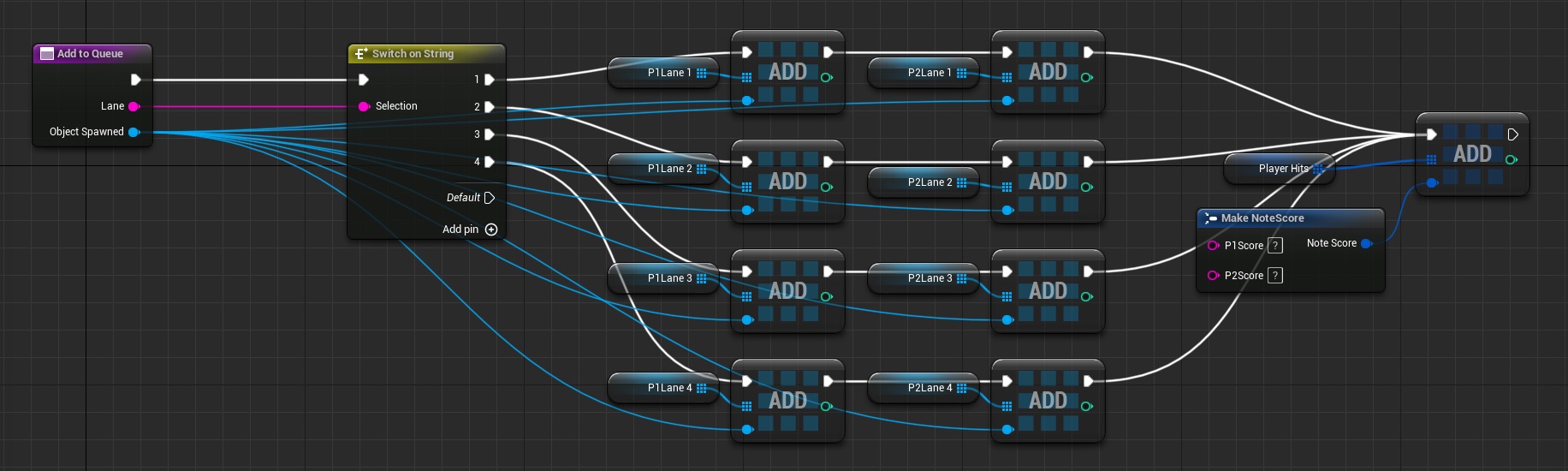Viewport: 1568px width, 471px height.
Task: Select the Add to Queue node title
Action: click(90, 54)
